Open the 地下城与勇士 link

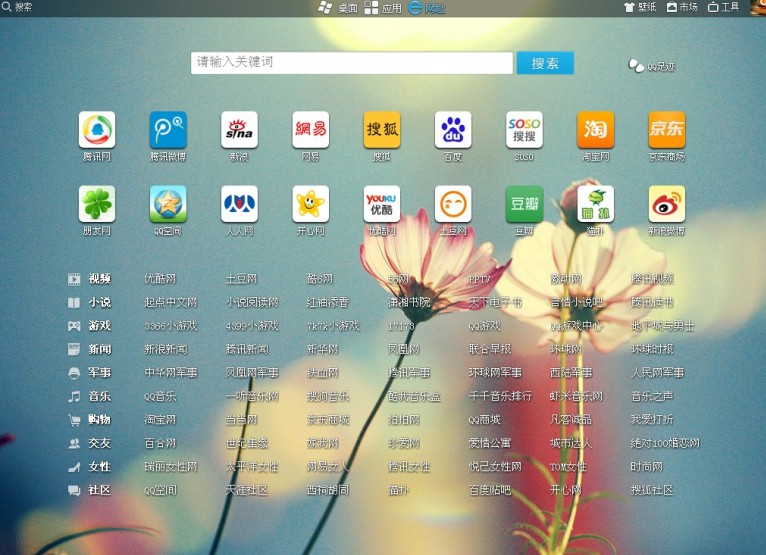662,326
